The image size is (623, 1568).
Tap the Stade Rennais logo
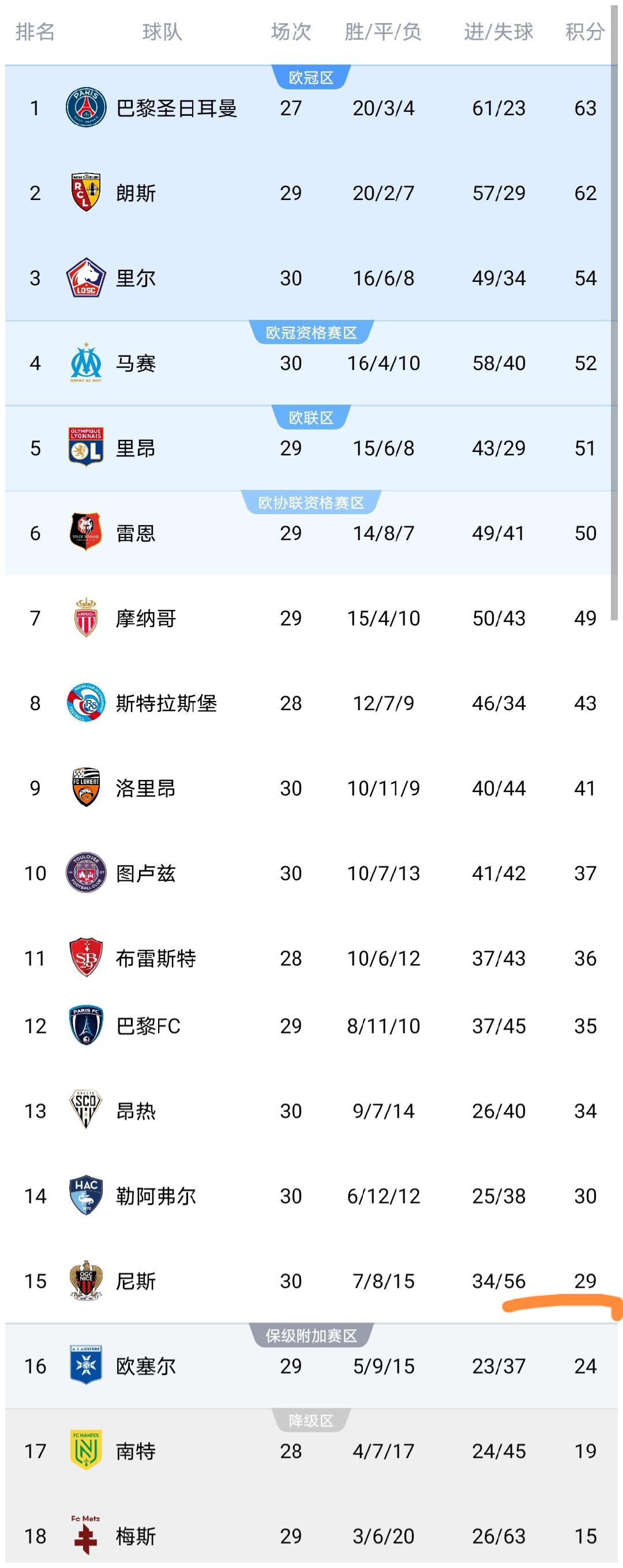point(86,533)
